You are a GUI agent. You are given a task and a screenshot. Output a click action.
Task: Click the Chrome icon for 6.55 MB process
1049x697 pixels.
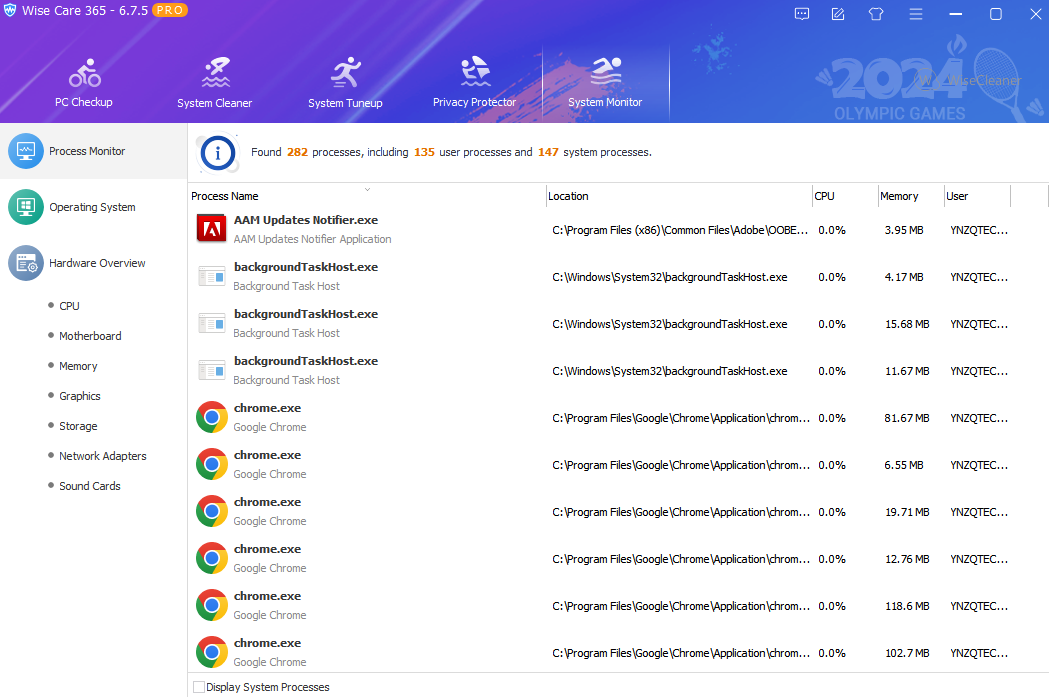coord(211,464)
